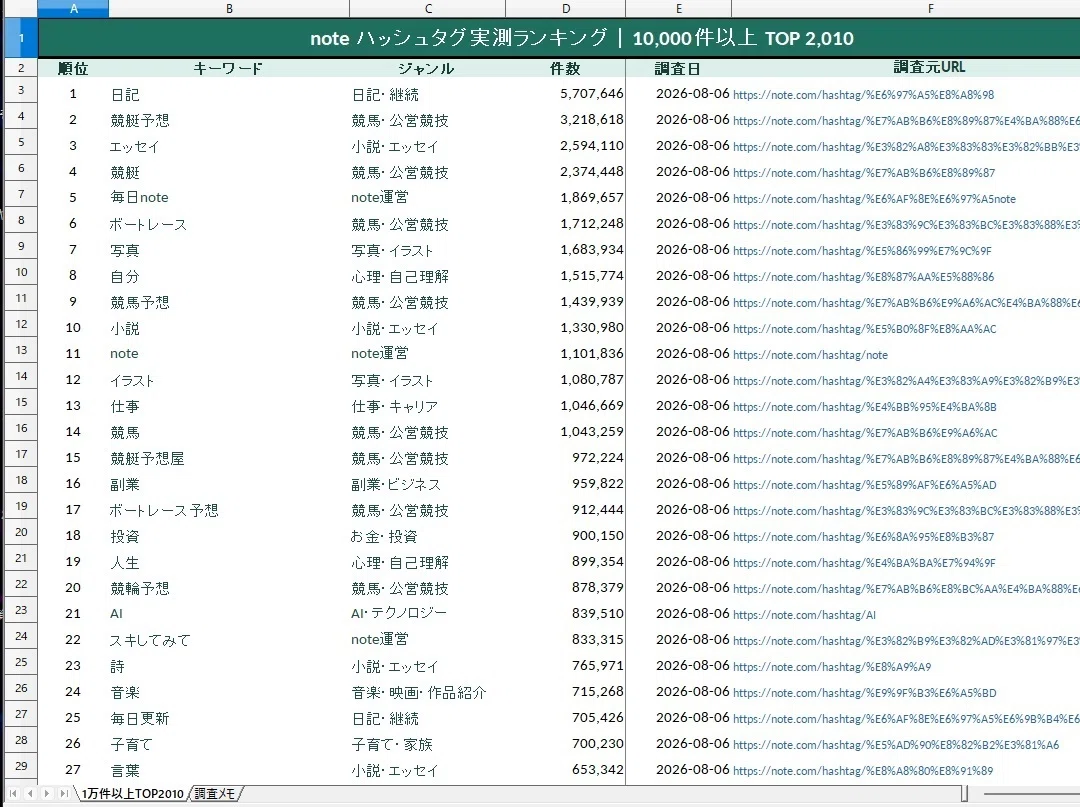This screenshot has height=807, width=1080.
Task: Select the keyword cell 競艇予想
Action: click(140, 120)
